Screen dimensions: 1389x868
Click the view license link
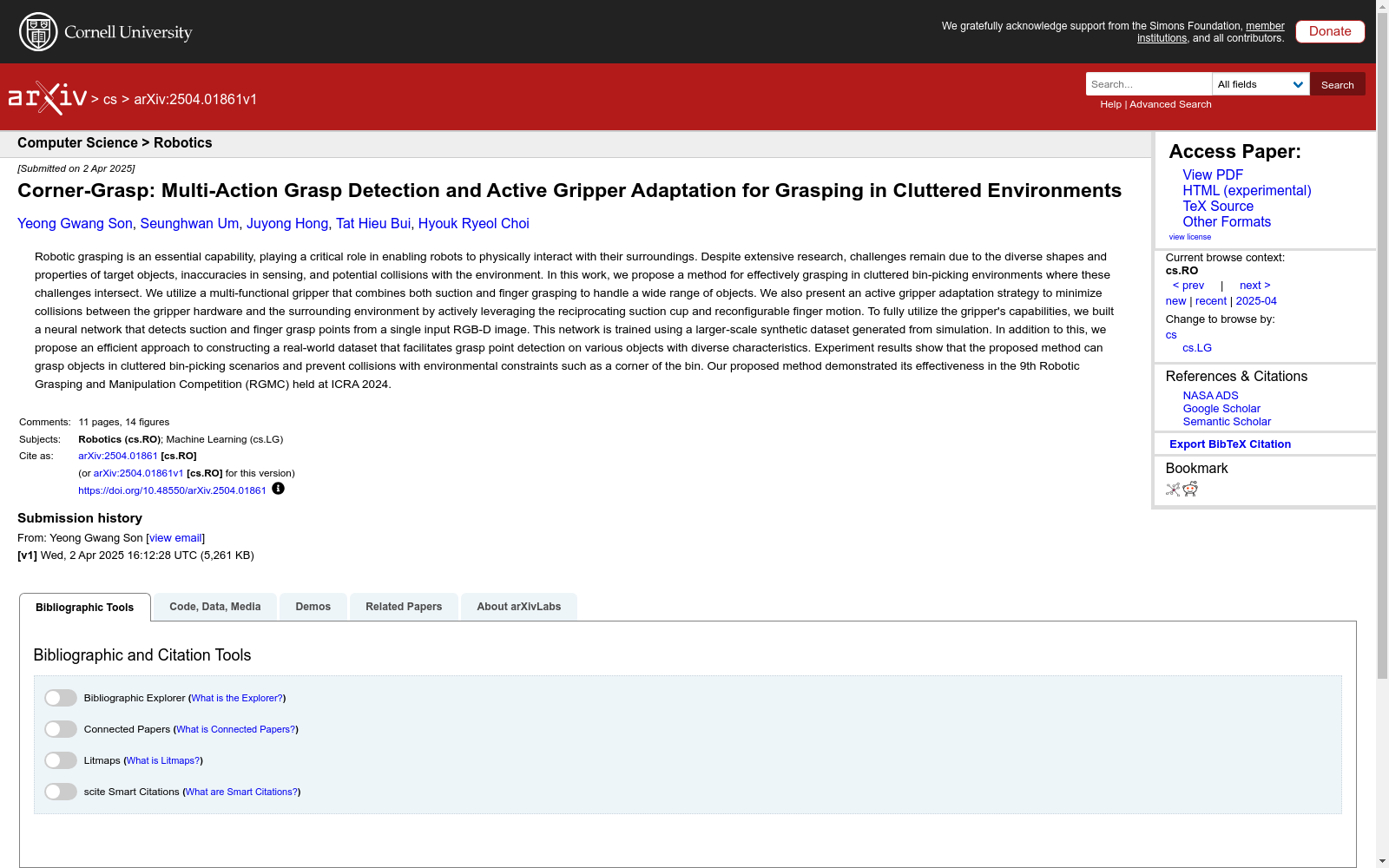[x=1190, y=237]
